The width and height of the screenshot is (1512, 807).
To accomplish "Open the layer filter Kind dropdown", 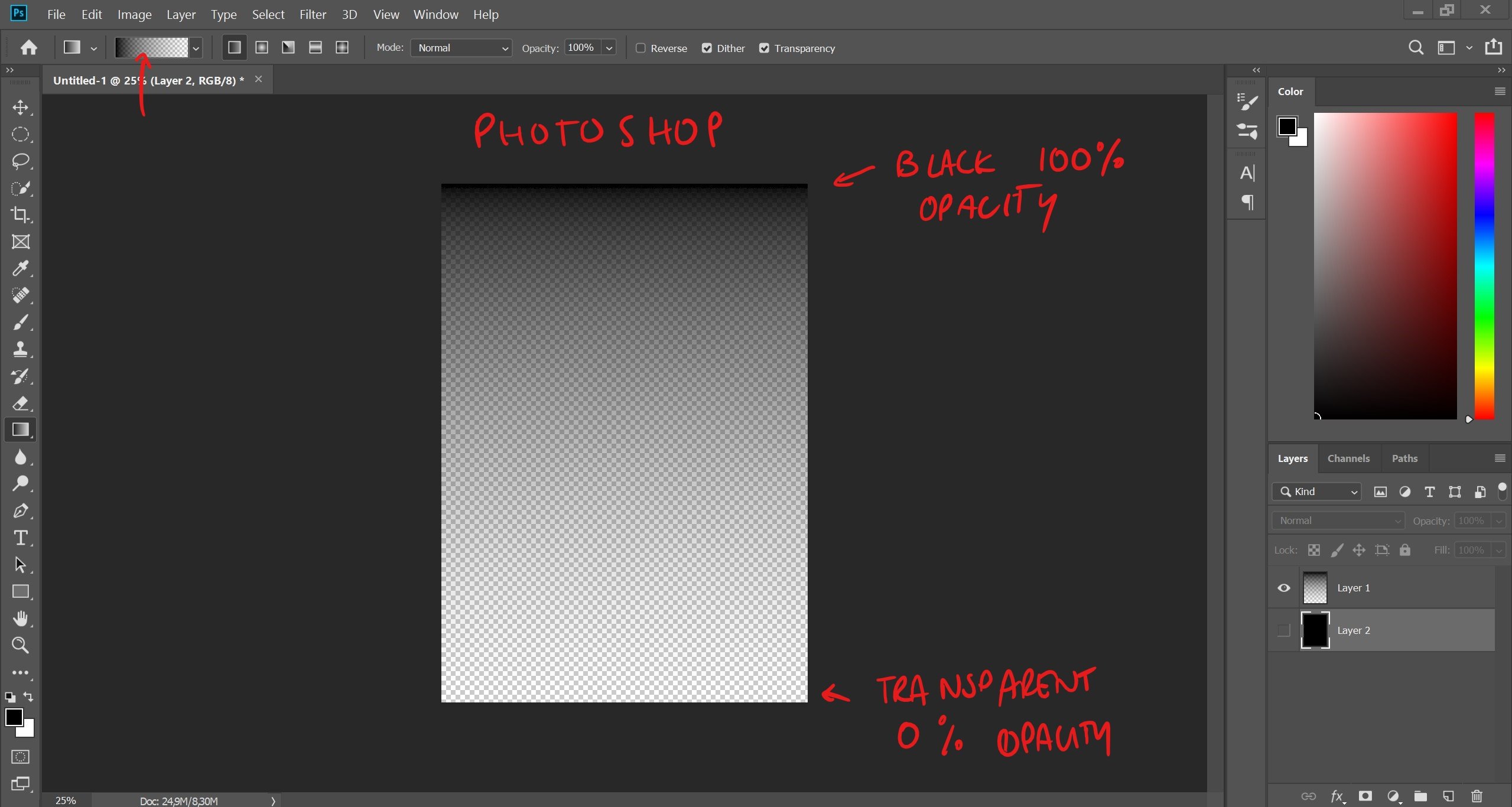I will (x=1317, y=492).
